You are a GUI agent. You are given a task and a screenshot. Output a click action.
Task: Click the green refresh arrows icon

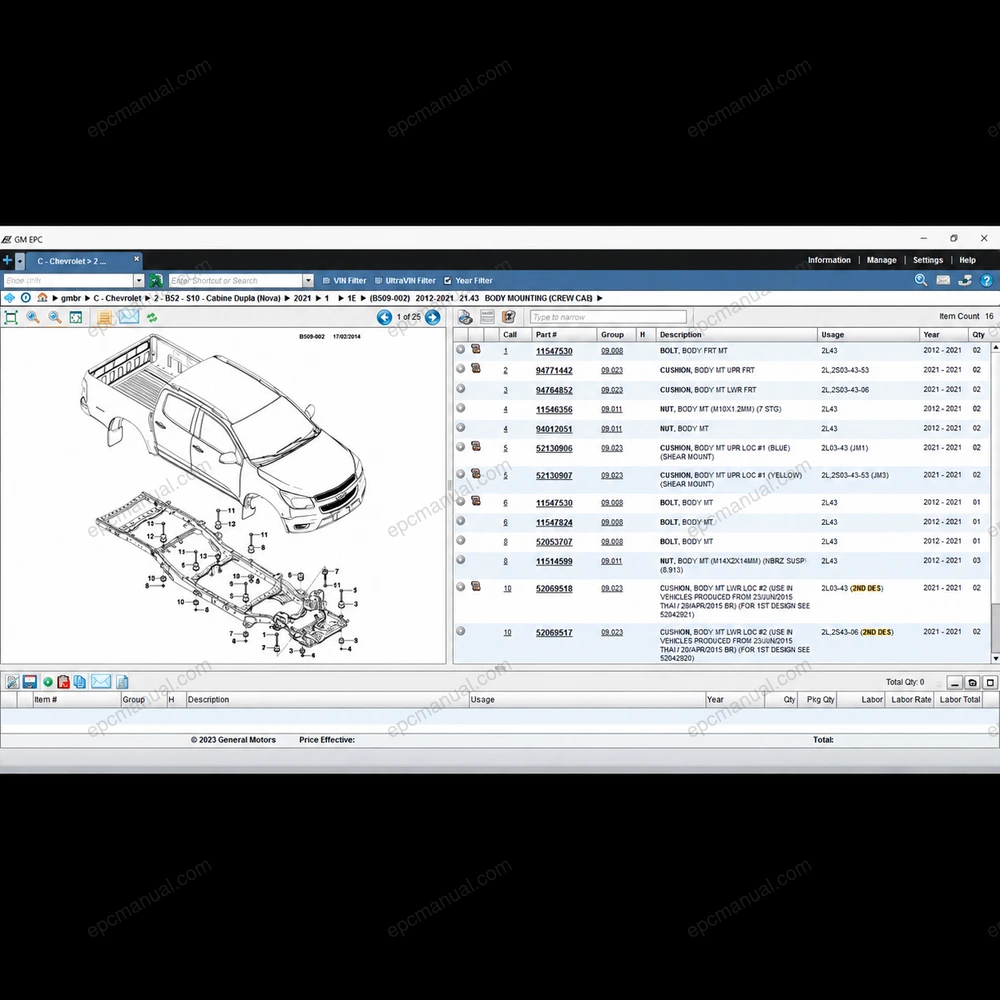tap(152, 317)
